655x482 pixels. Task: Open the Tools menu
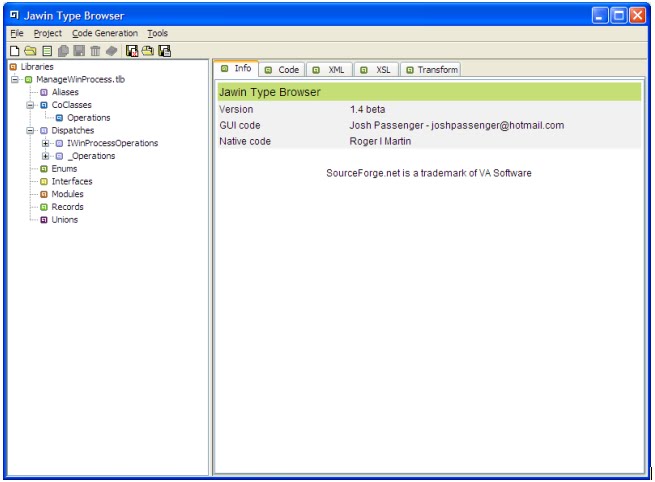point(157,33)
